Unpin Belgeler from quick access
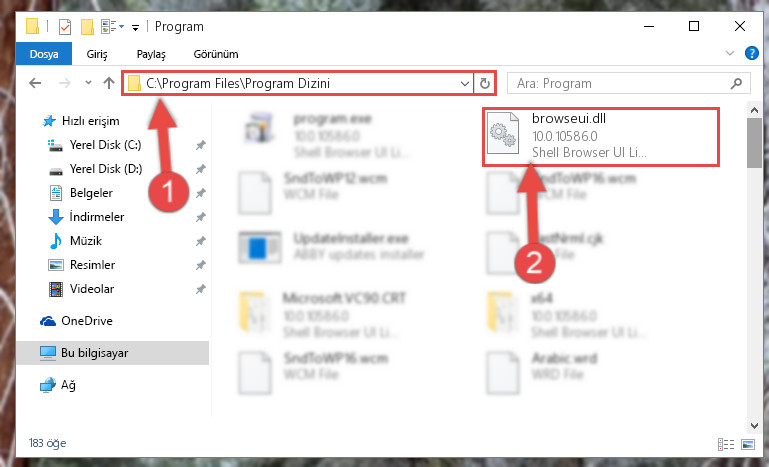769x467 pixels. coord(201,193)
